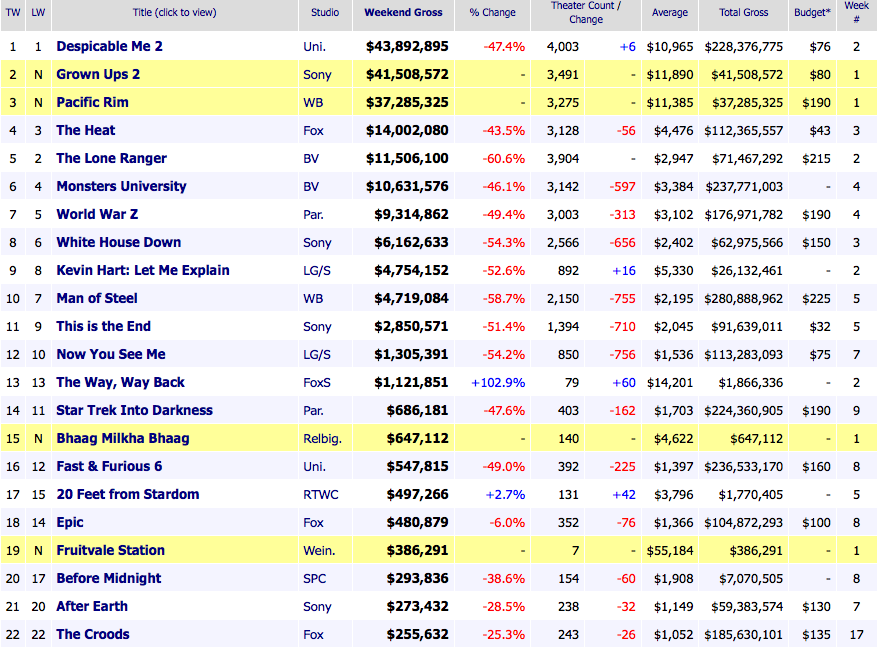This screenshot has width=881, height=654.
Task: Click the +102.9% change value
Action: (x=498, y=383)
